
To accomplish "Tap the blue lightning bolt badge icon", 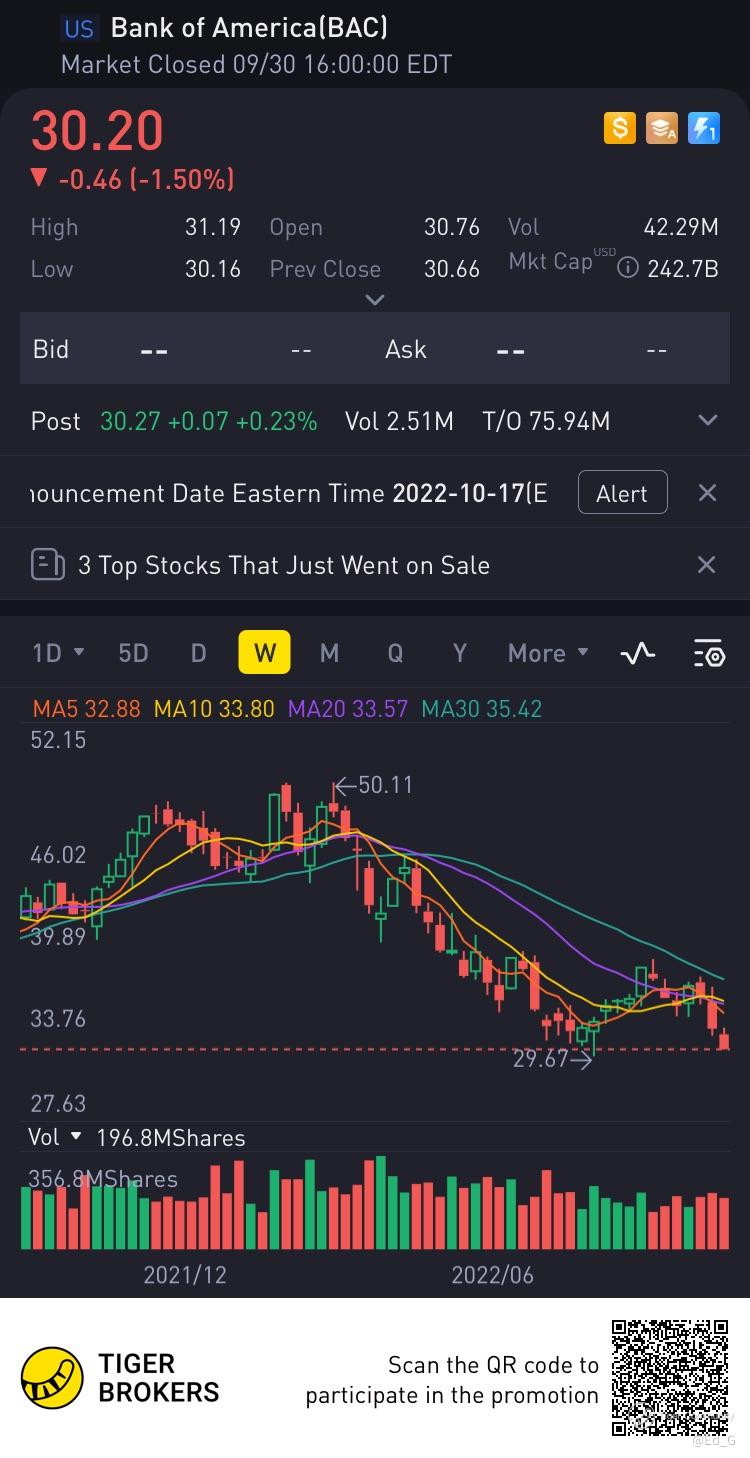I will [x=704, y=128].
